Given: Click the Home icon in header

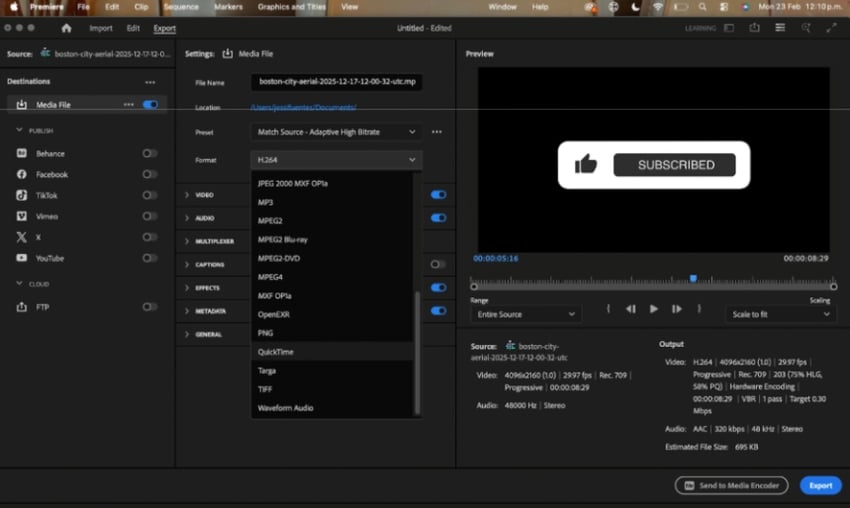Looking at the screenshot, I should click(x=66, y=28).
